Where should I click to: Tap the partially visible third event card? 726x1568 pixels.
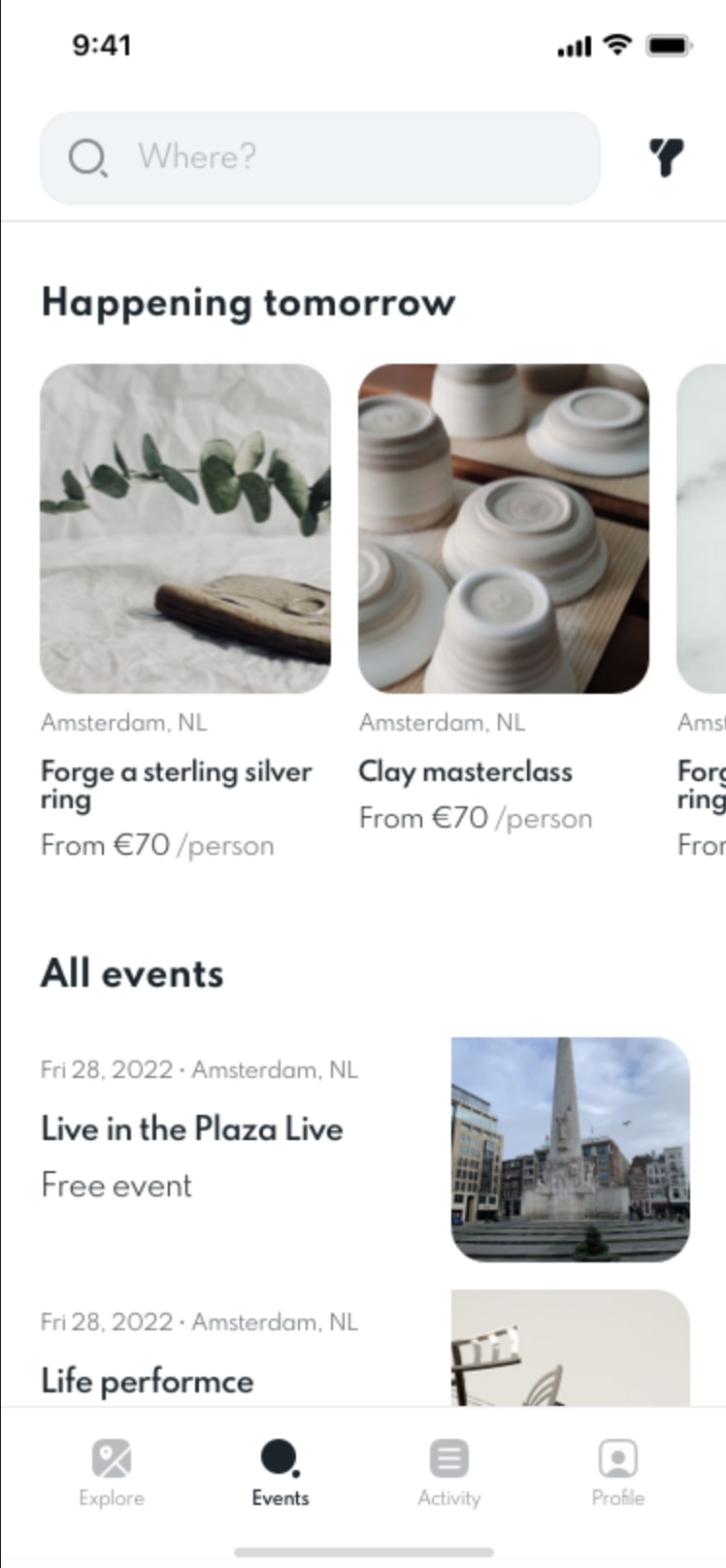(x=701, y=528)
